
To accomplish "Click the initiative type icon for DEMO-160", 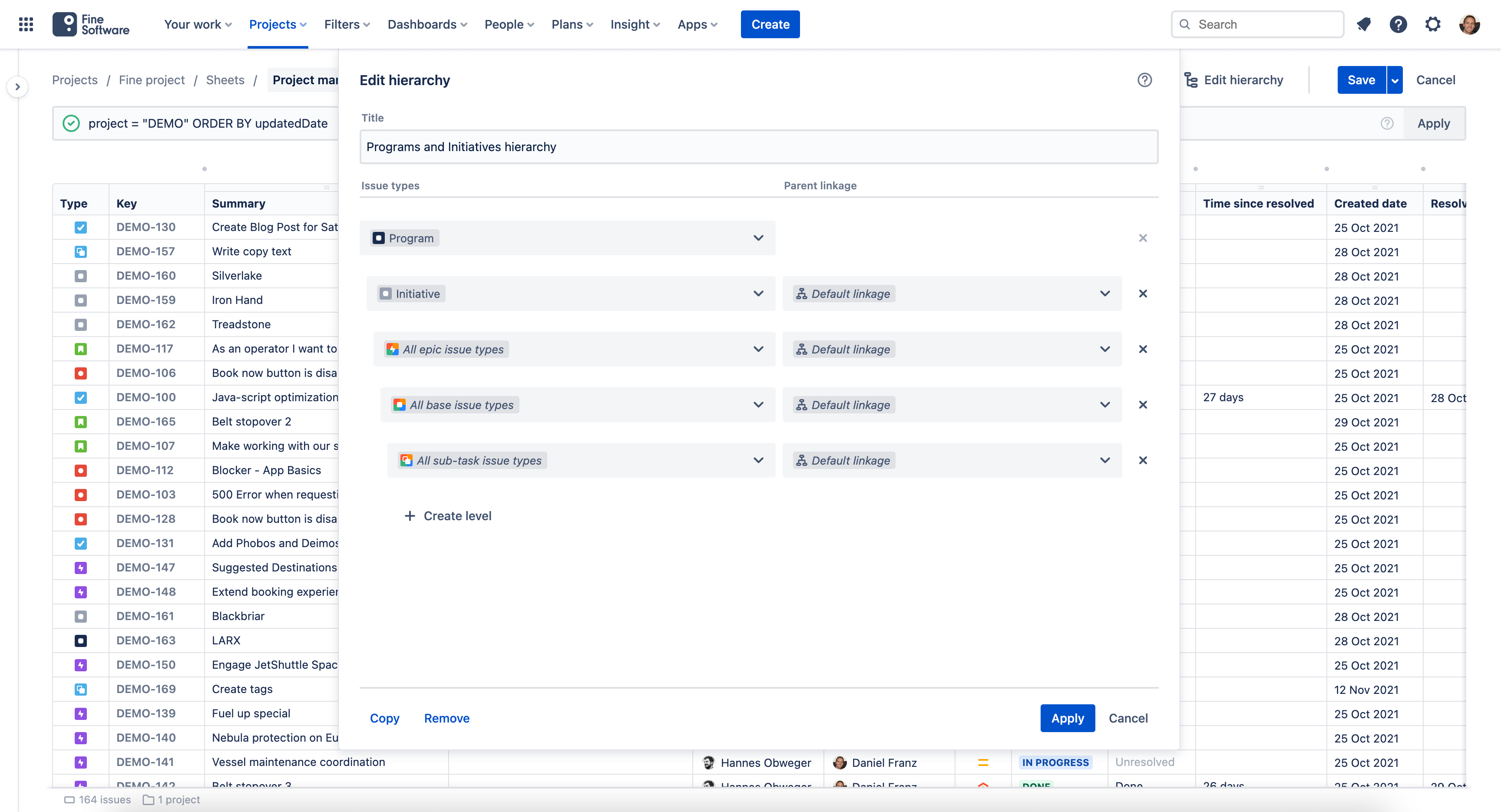I will coord(80,276).
